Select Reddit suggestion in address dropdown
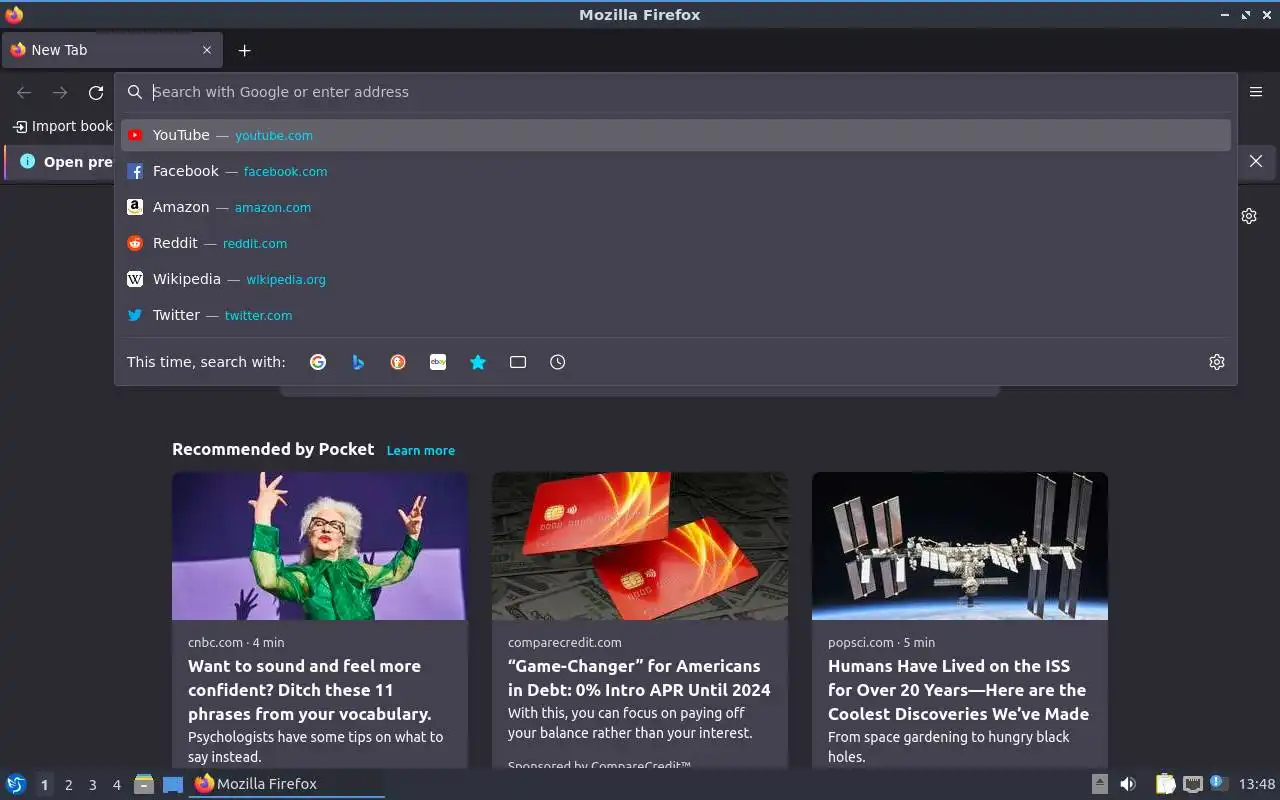This screenshot has height=800, width=1280. click(x=676, y=243)
